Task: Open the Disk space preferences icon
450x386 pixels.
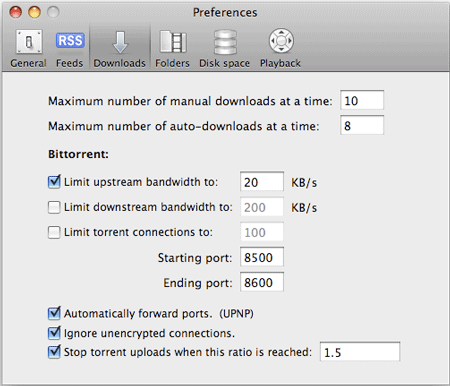Action: click(225, 42)
